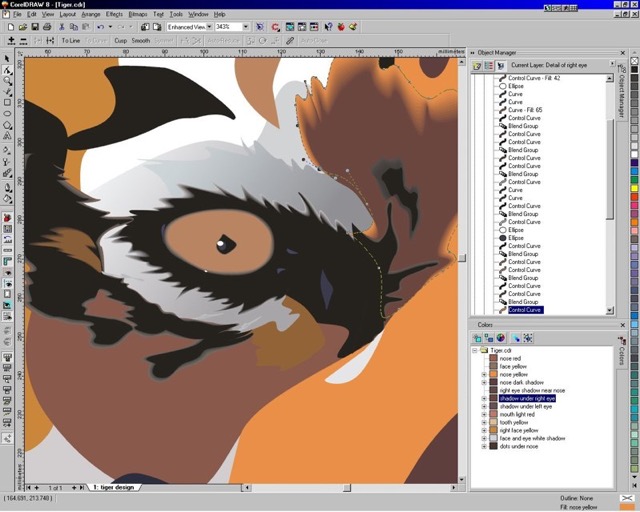Close the Object Manager docker
The height and width of the screenshot is (512, 640).
[x=623, y=53]
